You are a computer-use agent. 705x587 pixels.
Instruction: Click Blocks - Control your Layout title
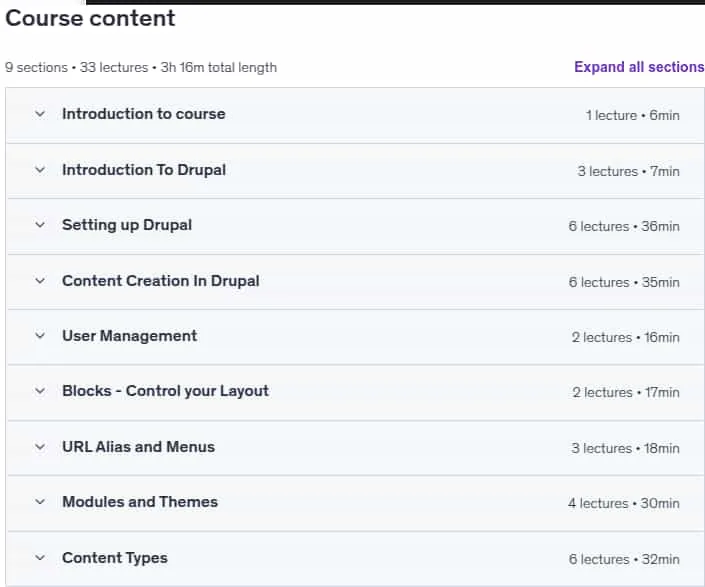pyautogui.click(x=165, y=391)
